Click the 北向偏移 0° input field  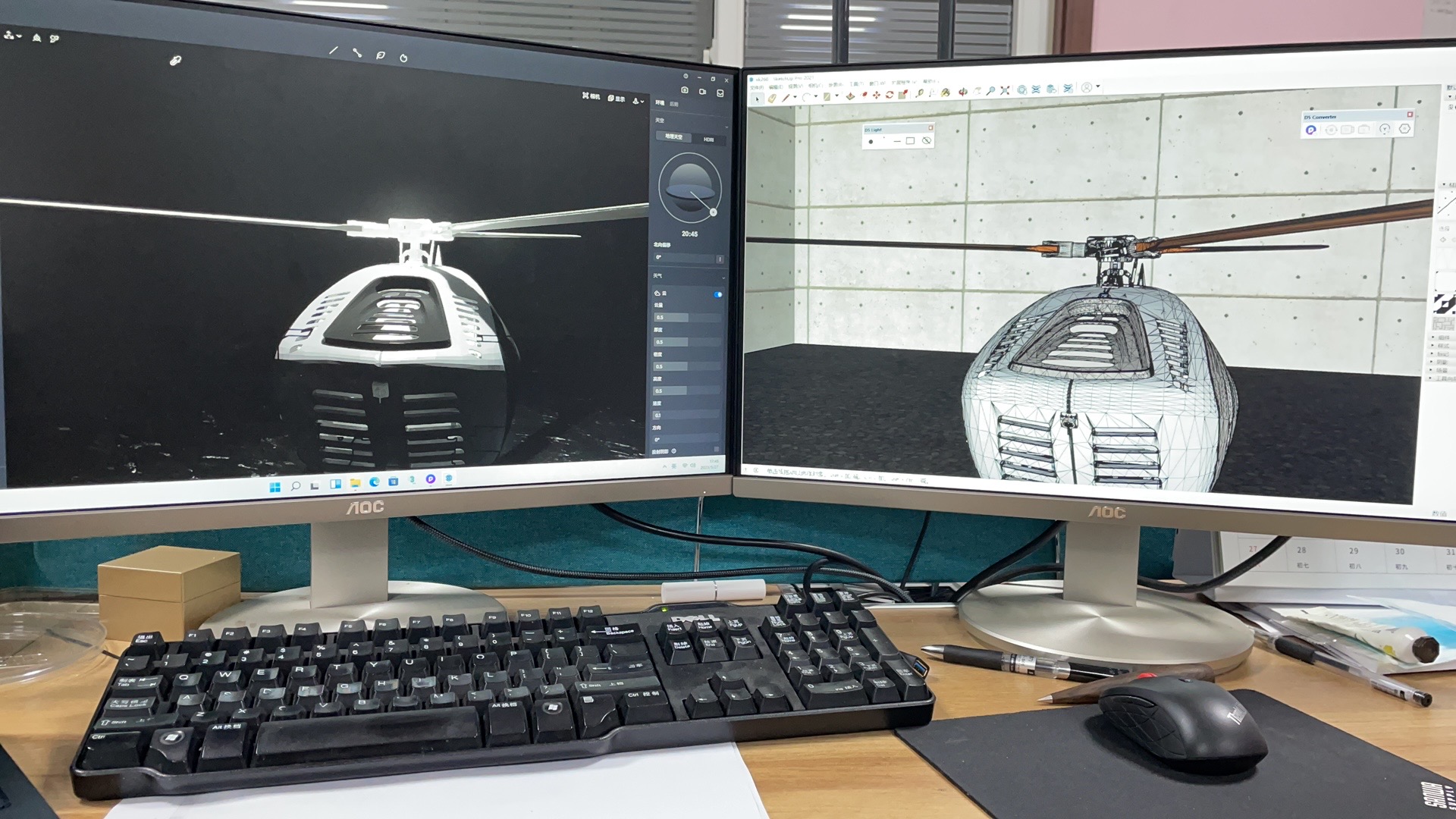click(684, 258)
